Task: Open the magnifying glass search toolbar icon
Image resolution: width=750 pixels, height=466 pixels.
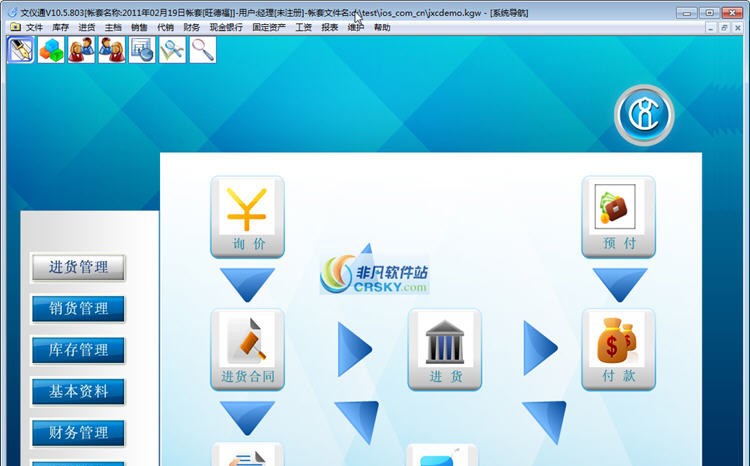Action: 203,50
